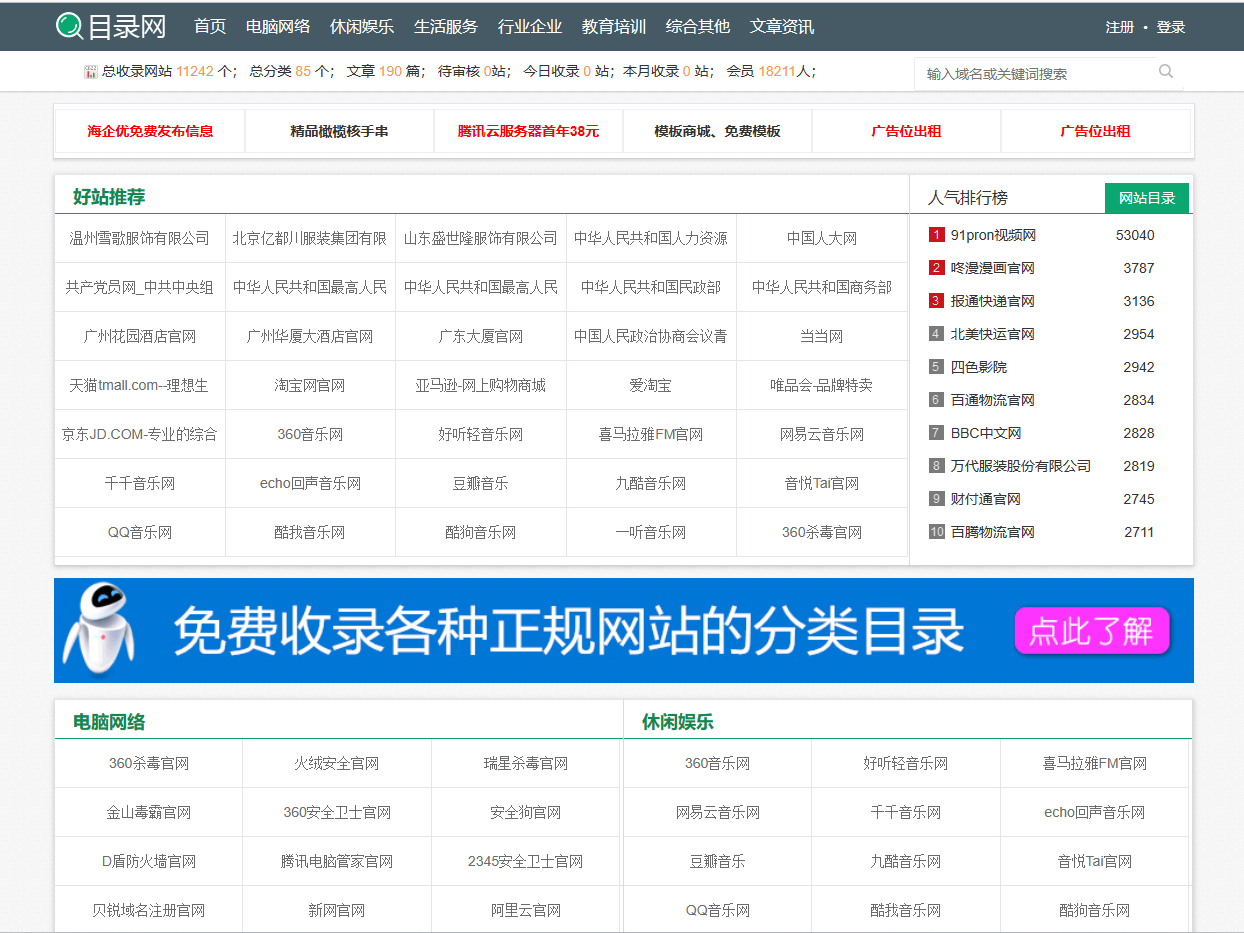The width and height of the screenshot is (1244, 933).
Task: Open 百腾物流官网 ranking entry
Action: pyautogui.click(x=992, y=532)
